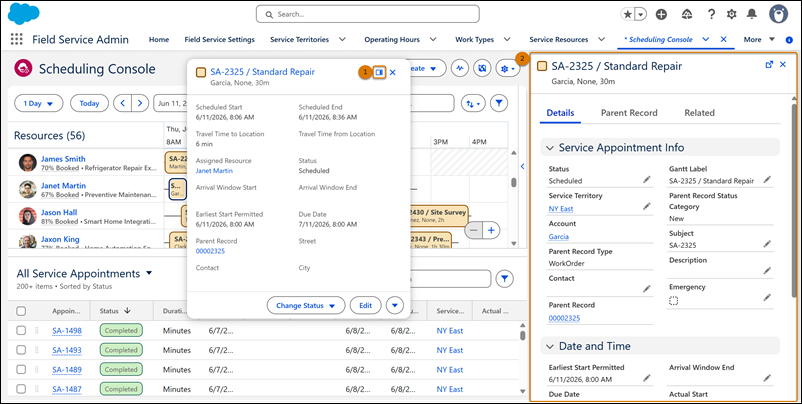Switch to the Parent Record tab

[x=629, y=113]
